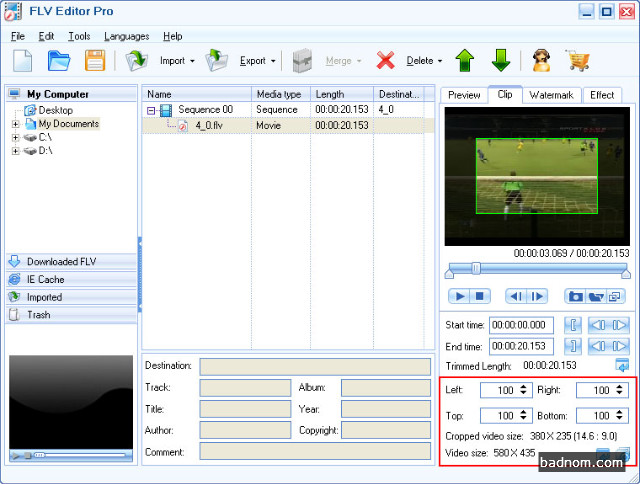The image size is (640, 484).
Task: Click the Comment input field
Action: [x=315, y=451]
